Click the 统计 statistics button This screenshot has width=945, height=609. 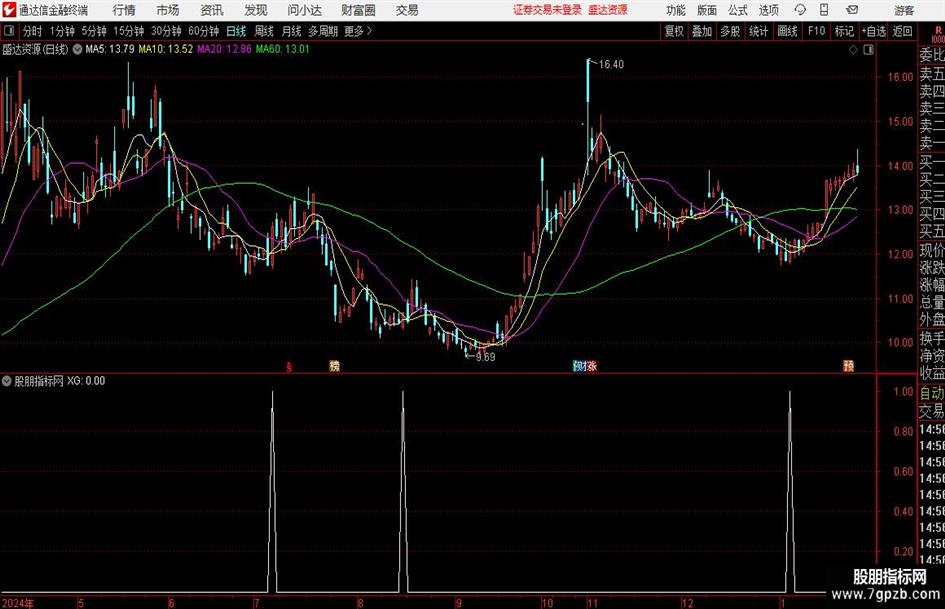(x=758, y=31)
